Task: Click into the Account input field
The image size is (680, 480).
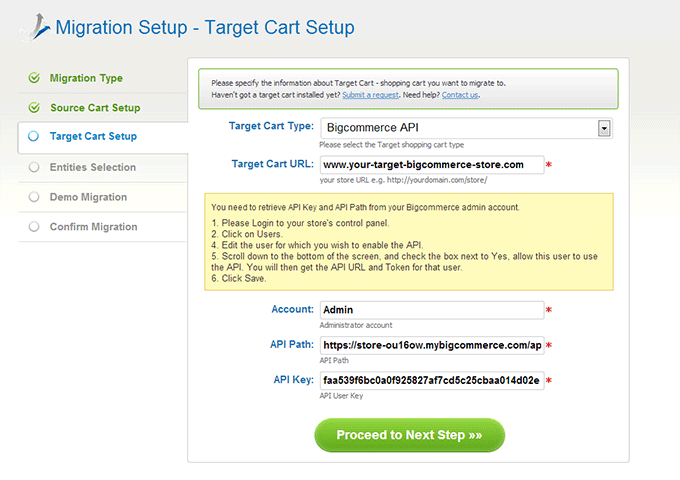Action: coord(432,310)
